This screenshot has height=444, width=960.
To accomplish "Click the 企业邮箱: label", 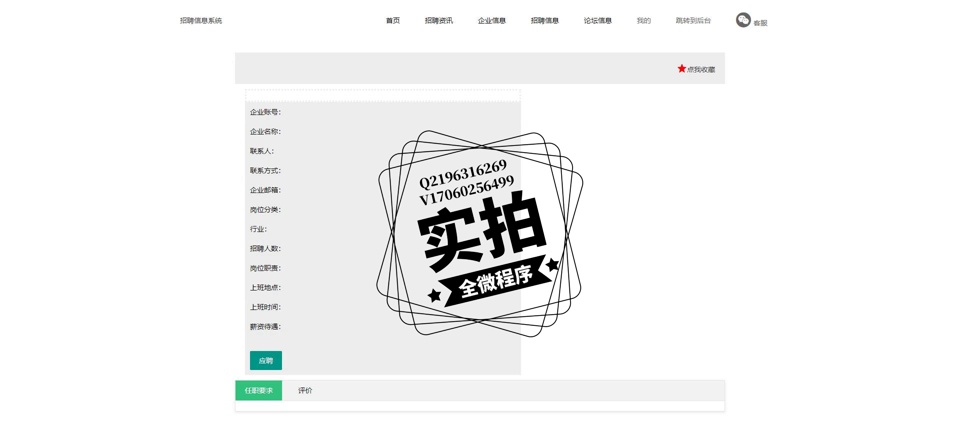I will (x=265, y=190).
